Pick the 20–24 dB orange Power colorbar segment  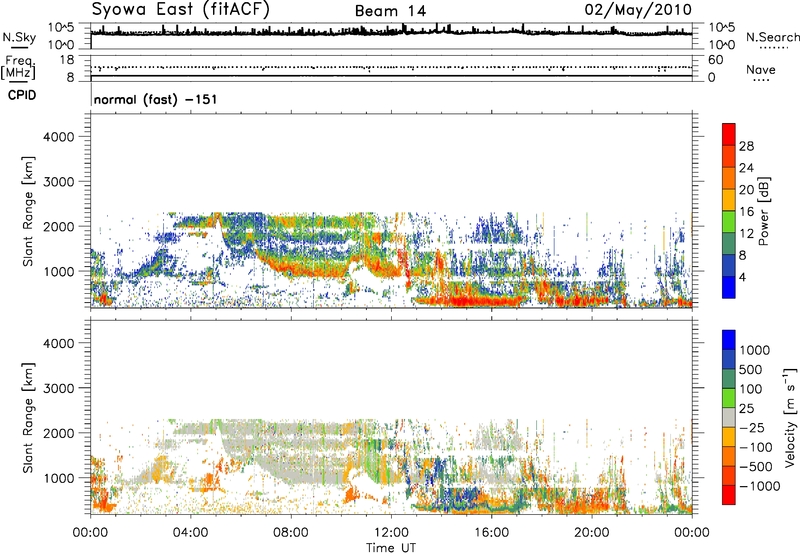click(x=729, y=178)
